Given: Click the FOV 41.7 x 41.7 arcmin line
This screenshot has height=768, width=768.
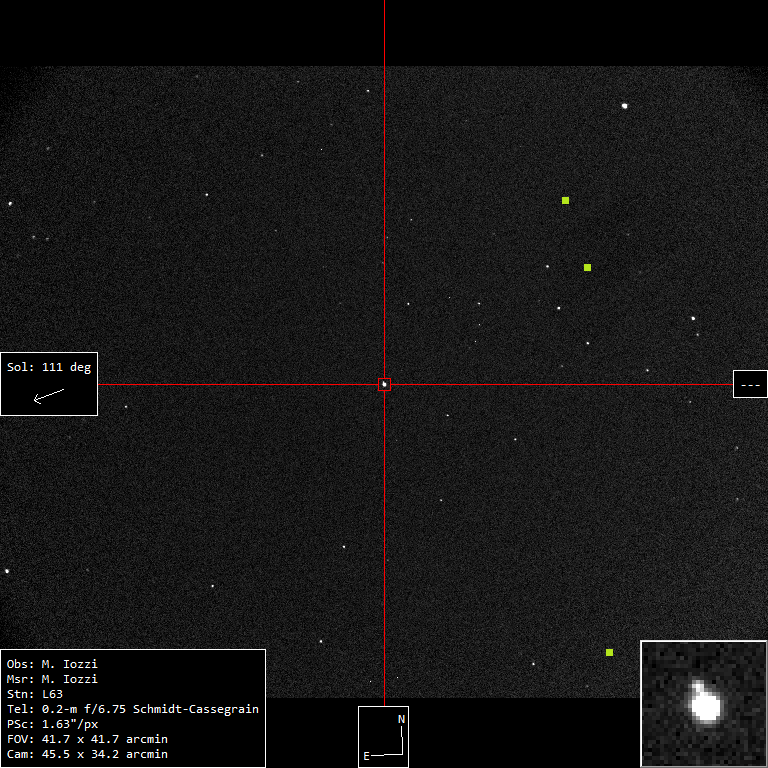Looking at the screenshot, I should click(87, 739).
